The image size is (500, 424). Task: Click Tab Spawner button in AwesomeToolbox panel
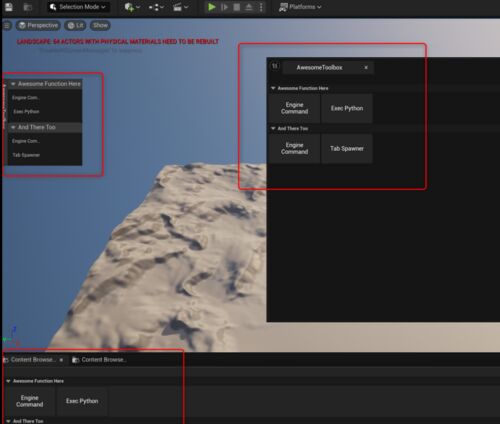[347, 149]
